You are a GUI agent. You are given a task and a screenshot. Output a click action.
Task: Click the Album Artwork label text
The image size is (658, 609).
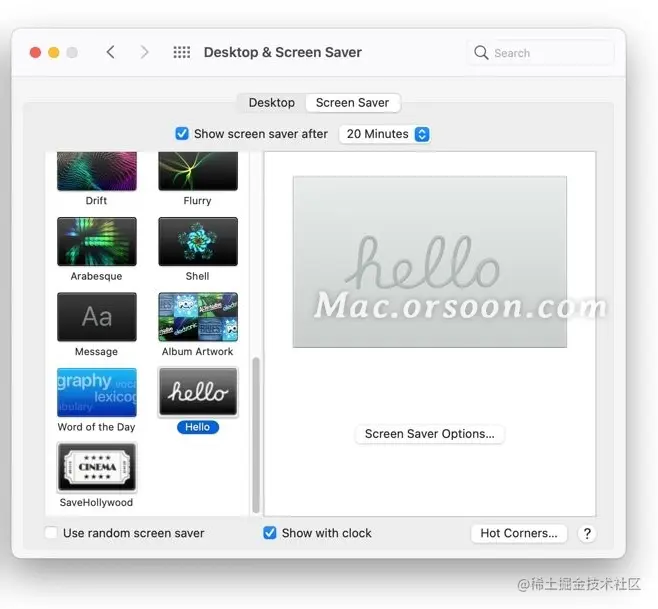(197, 352)
